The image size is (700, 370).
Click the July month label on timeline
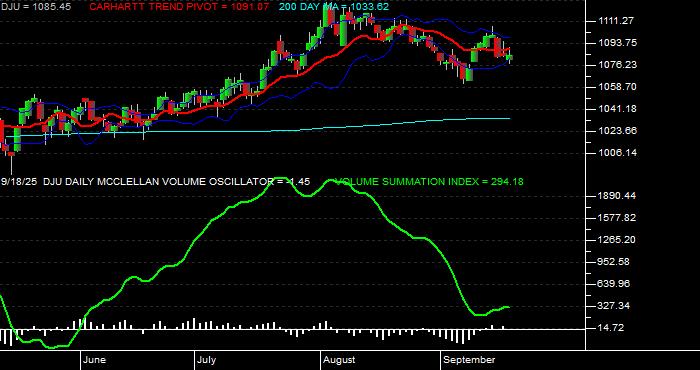206,360
